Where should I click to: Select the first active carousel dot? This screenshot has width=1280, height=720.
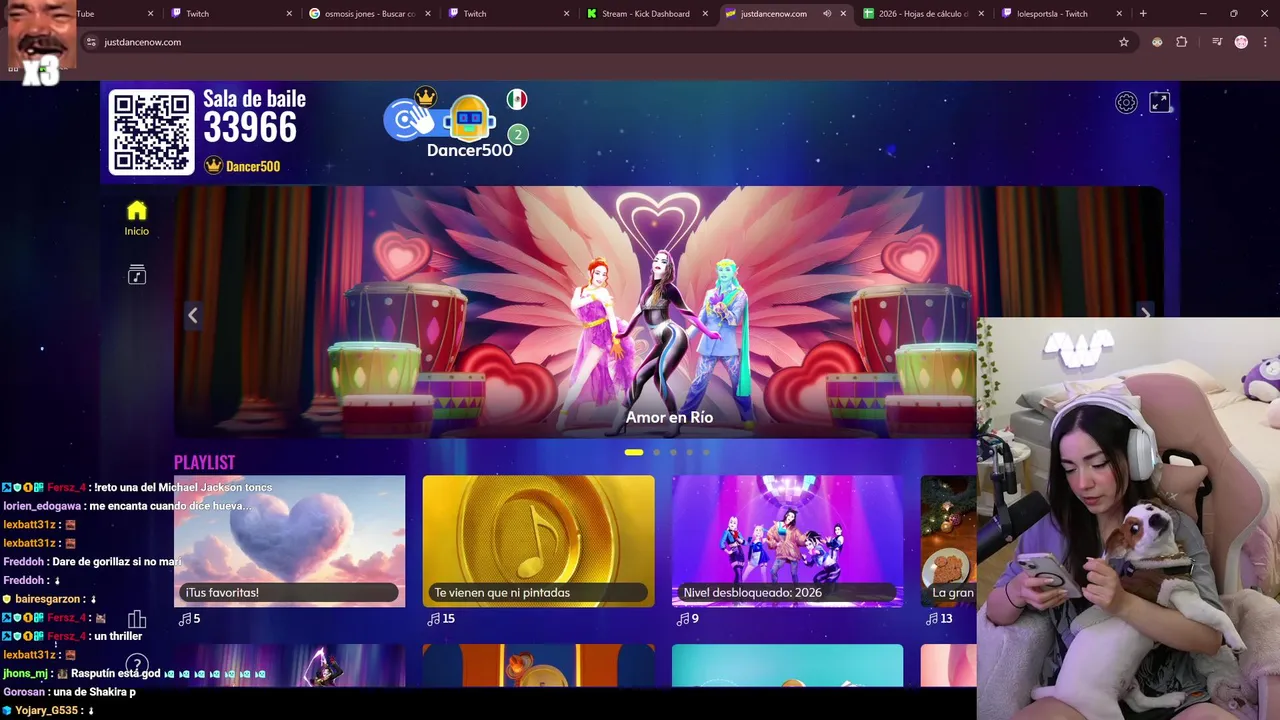(634, 452)
